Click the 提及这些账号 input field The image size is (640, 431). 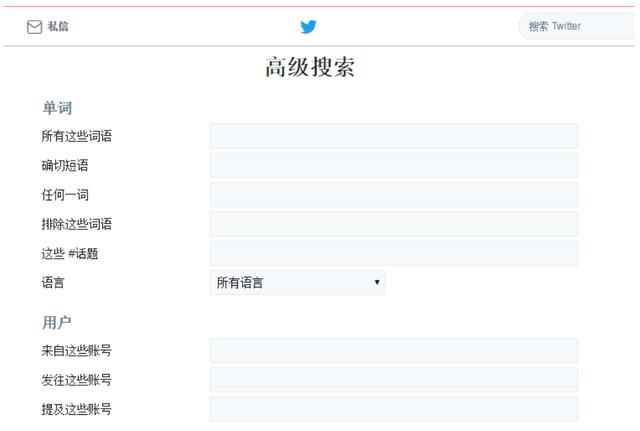pyautogui.click(x=394, y=409)
